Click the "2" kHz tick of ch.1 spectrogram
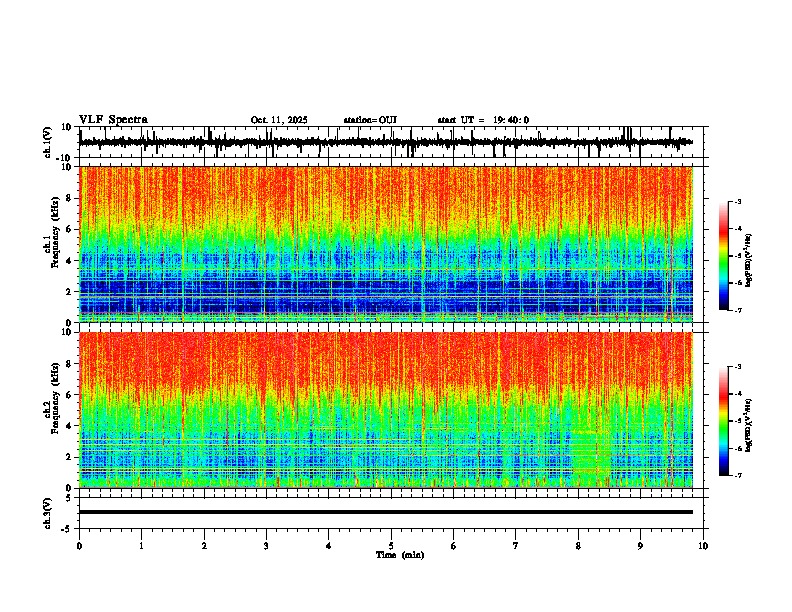 [x=70, y=291]
